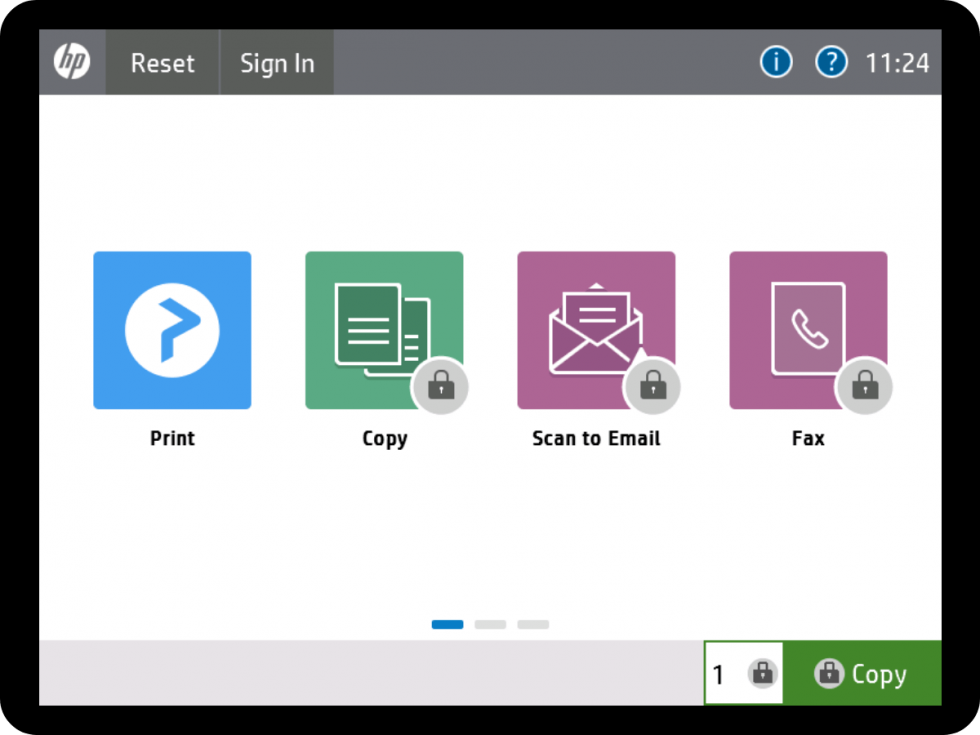980x735 pixels.
Task: Click the lock icon inside copy count field
Action: (x=763, y=673)
